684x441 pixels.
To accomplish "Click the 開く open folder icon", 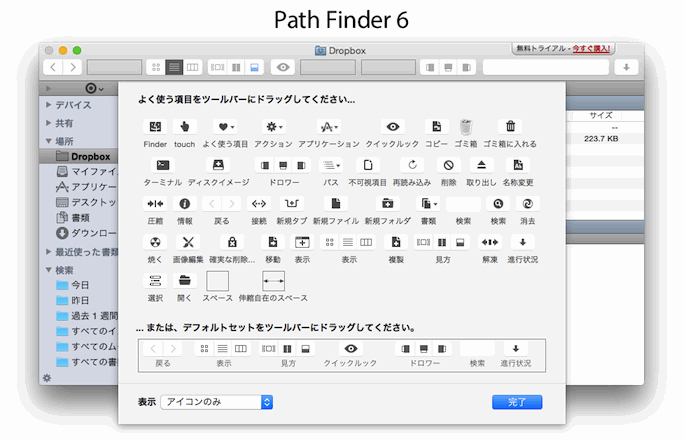I will pos(185,280).
